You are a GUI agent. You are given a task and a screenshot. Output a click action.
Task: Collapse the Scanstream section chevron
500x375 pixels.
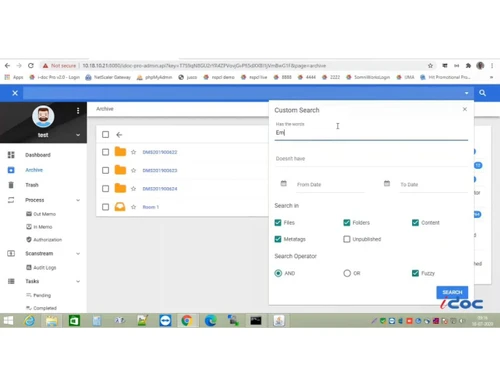78,254
